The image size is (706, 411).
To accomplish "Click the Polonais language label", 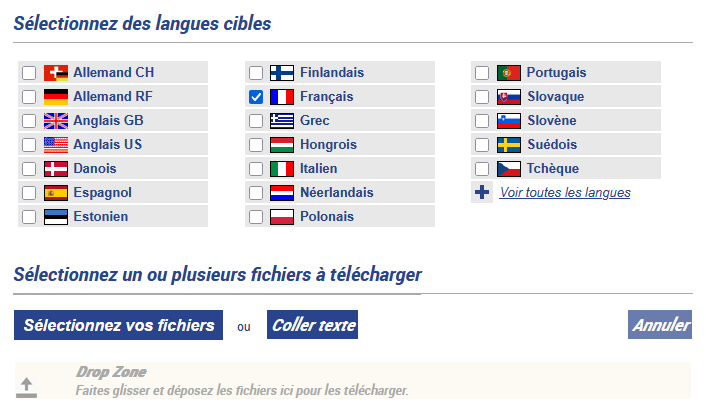I will 327,217.
